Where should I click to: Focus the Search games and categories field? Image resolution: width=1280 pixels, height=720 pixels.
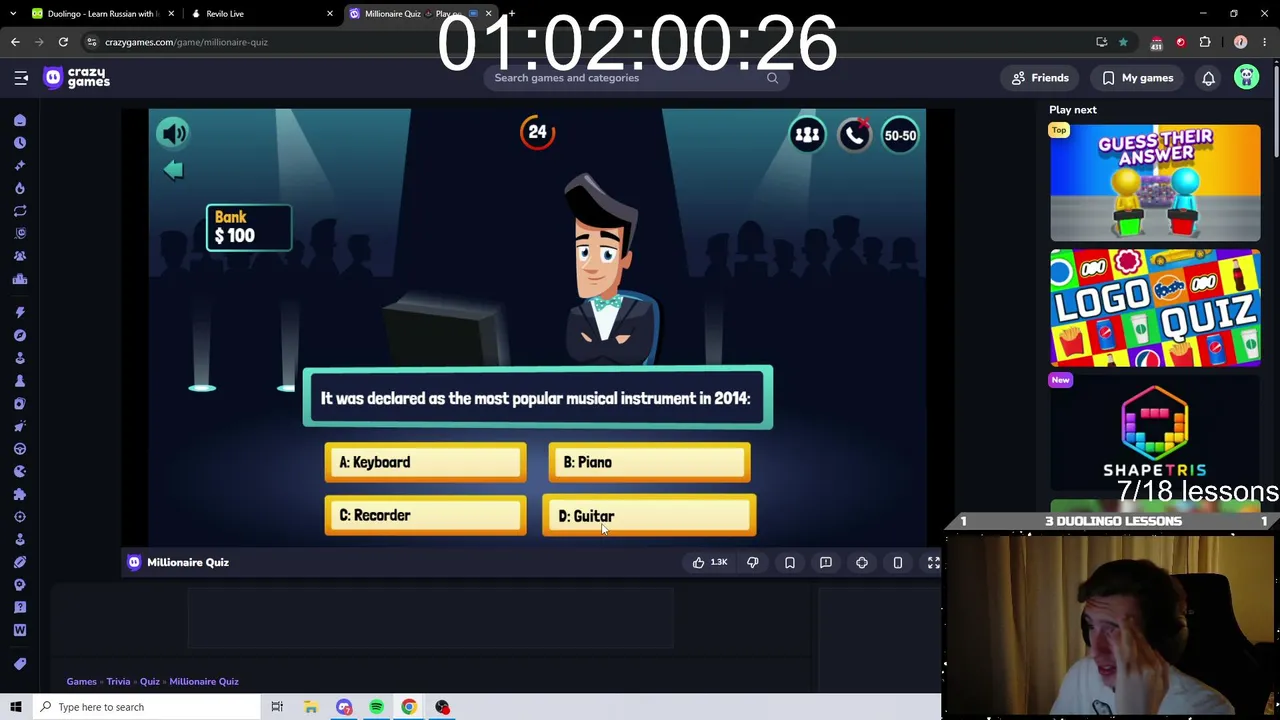(x=635, y=78)
